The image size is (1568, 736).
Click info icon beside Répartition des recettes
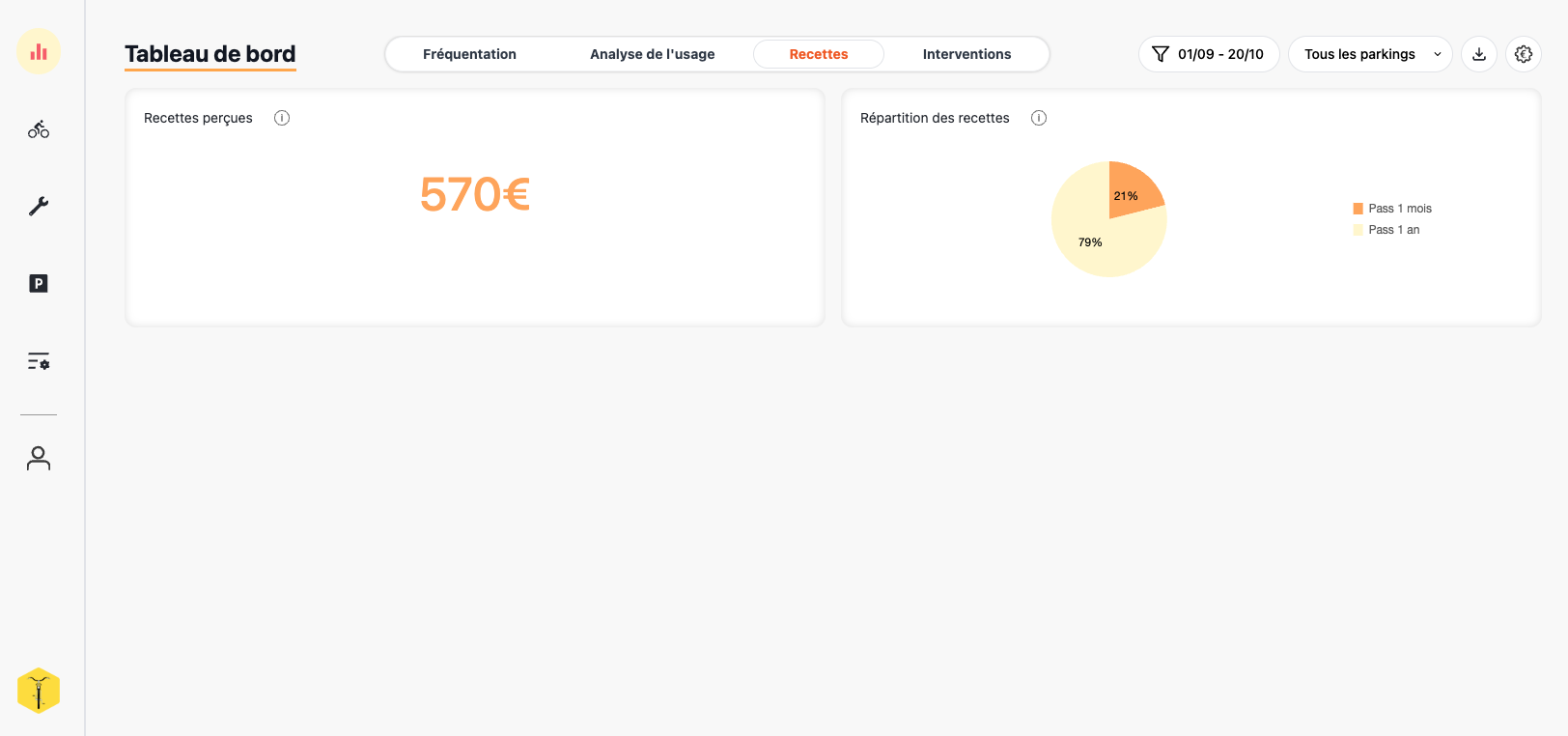tap(1039, 118)
